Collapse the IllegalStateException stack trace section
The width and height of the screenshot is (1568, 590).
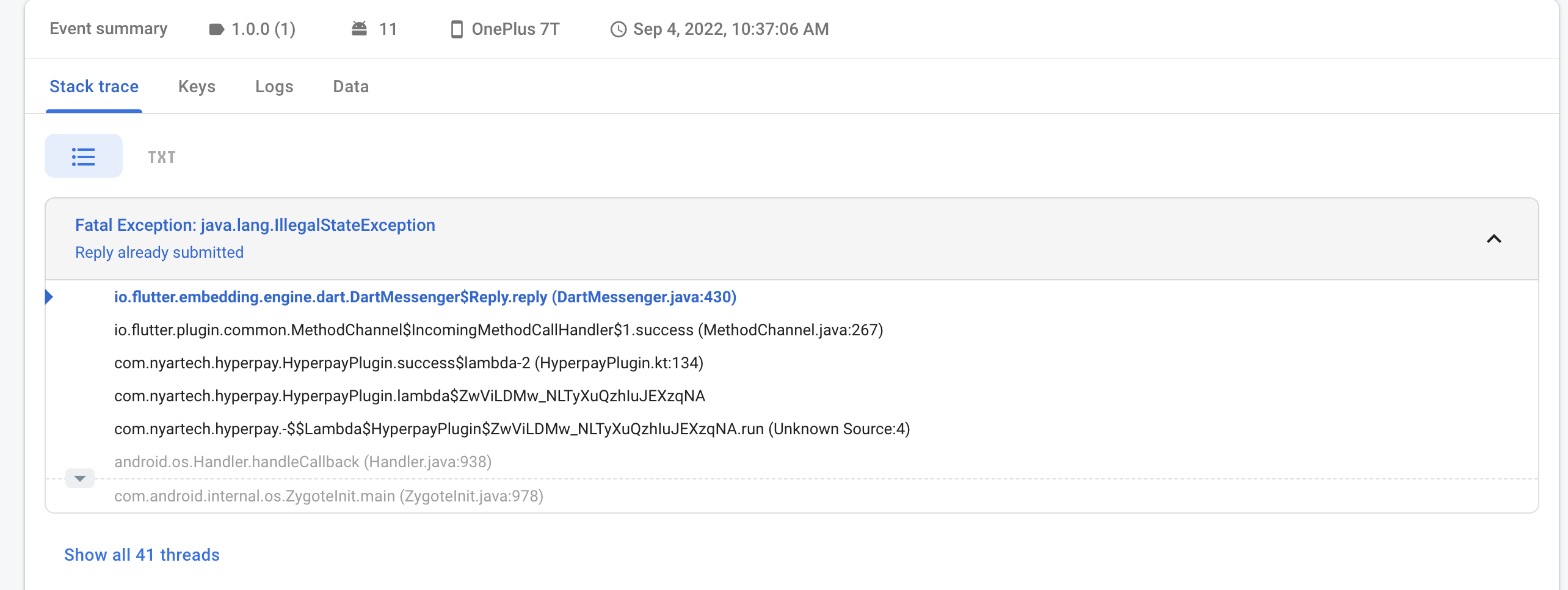(x=1494, y=239)
